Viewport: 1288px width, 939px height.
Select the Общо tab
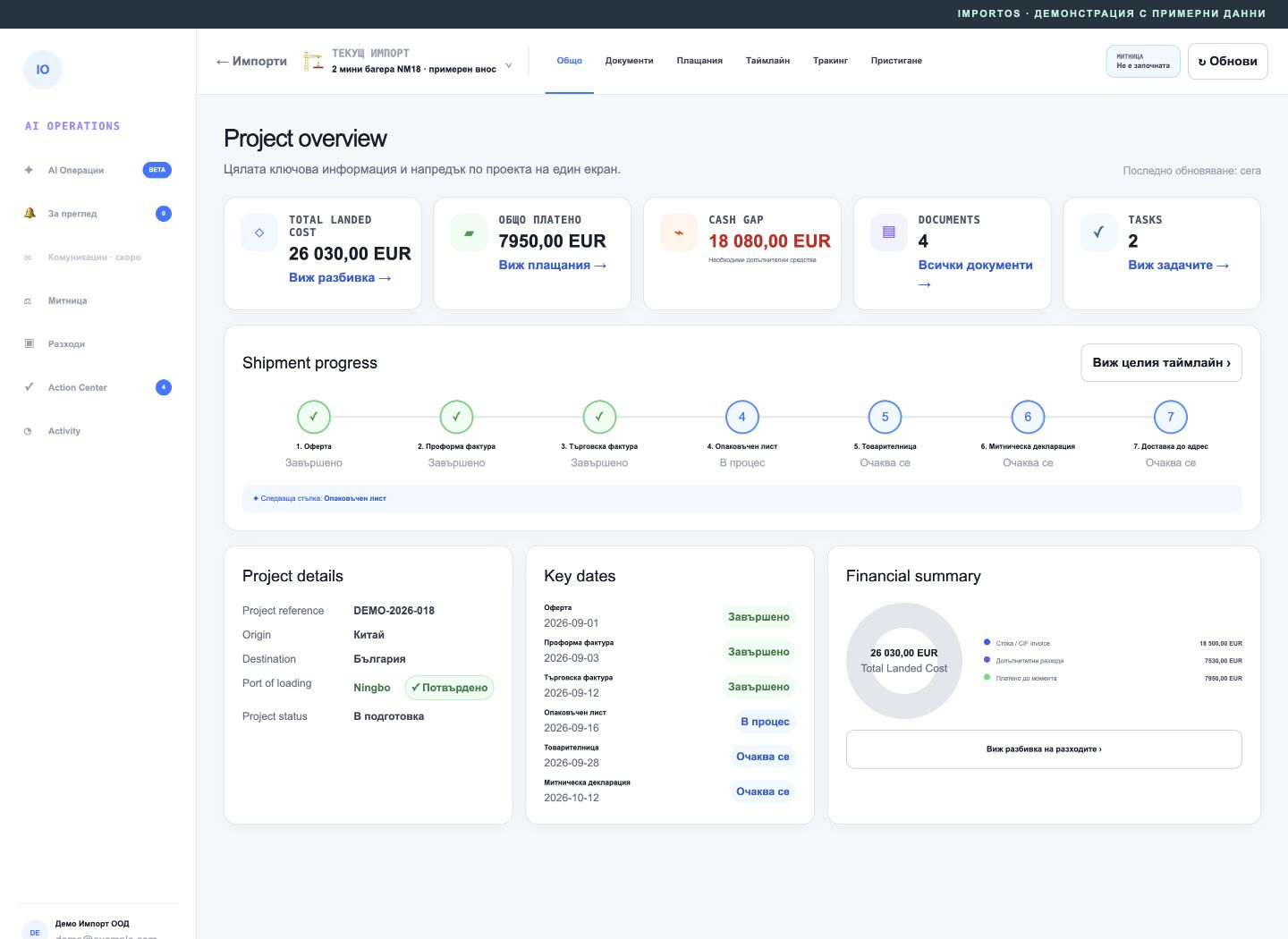[x=570, y=61]
